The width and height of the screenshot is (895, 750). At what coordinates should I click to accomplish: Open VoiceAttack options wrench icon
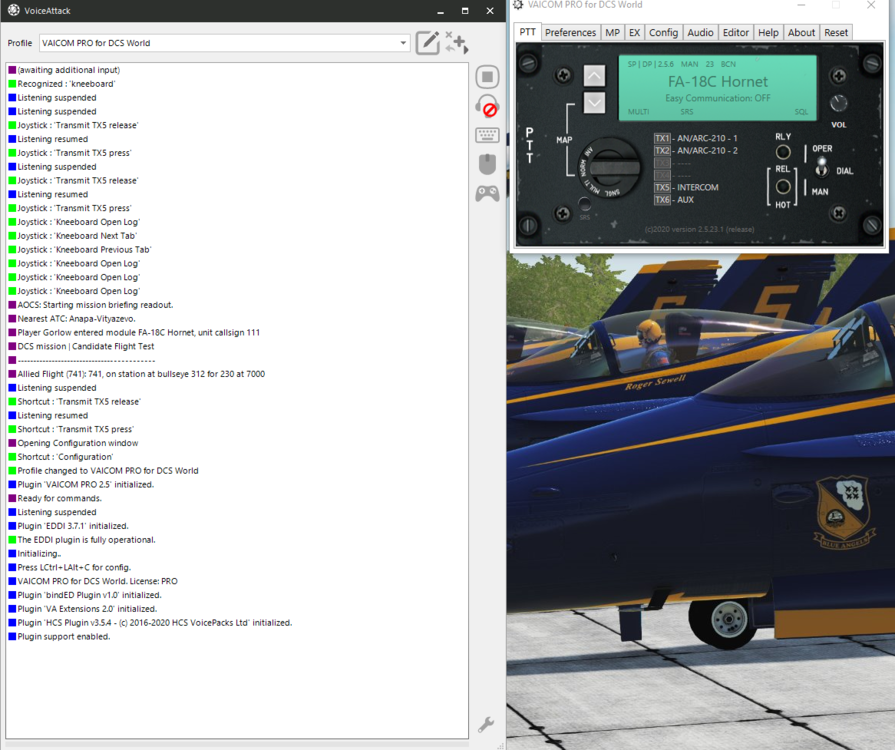[486, 725]
